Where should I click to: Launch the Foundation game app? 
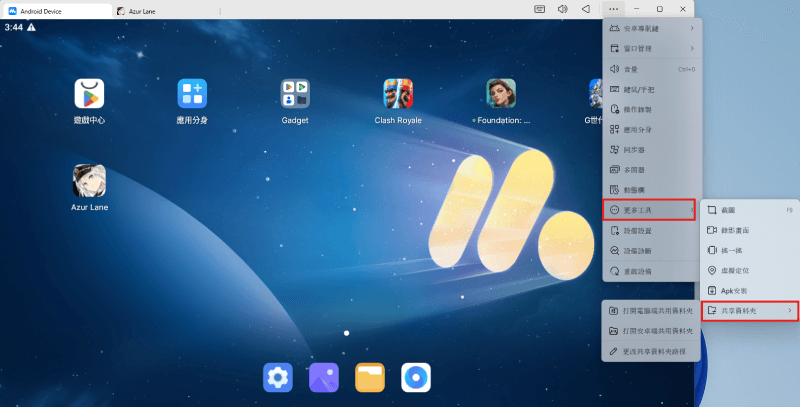[501, 94]
